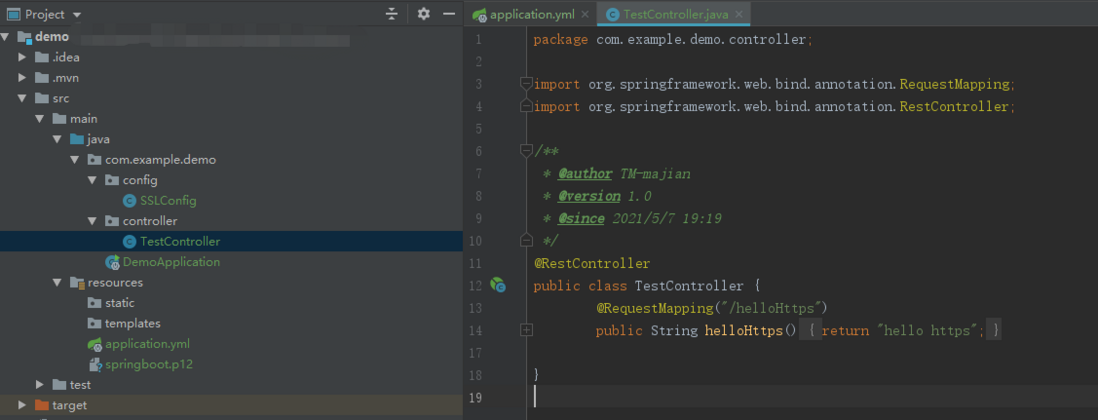Image resolution: width=1098 pixels, height=420 pixels.
Task: Select TestController in the project tree
Action: click(180, 242)
